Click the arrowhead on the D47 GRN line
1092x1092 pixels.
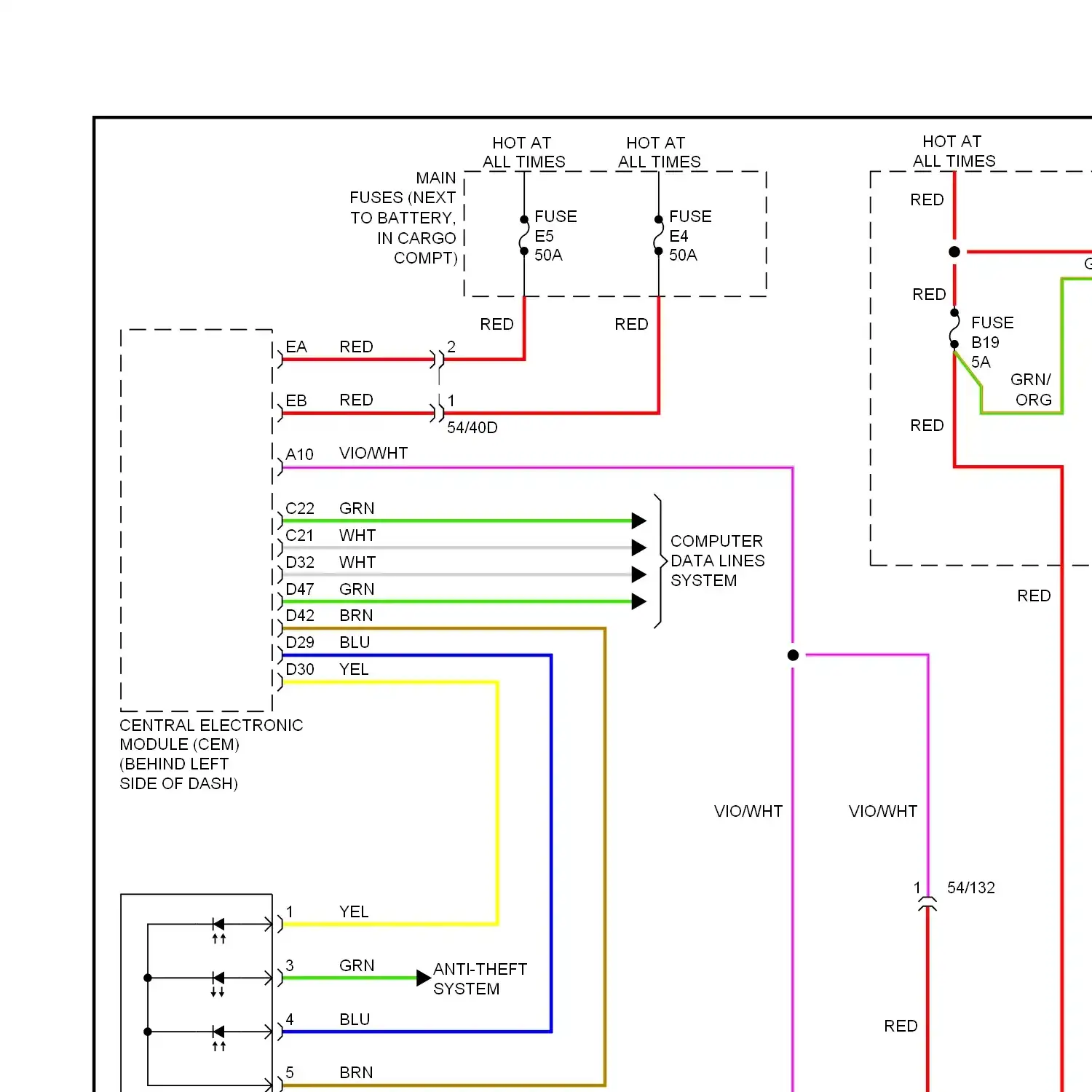[639, 601]
